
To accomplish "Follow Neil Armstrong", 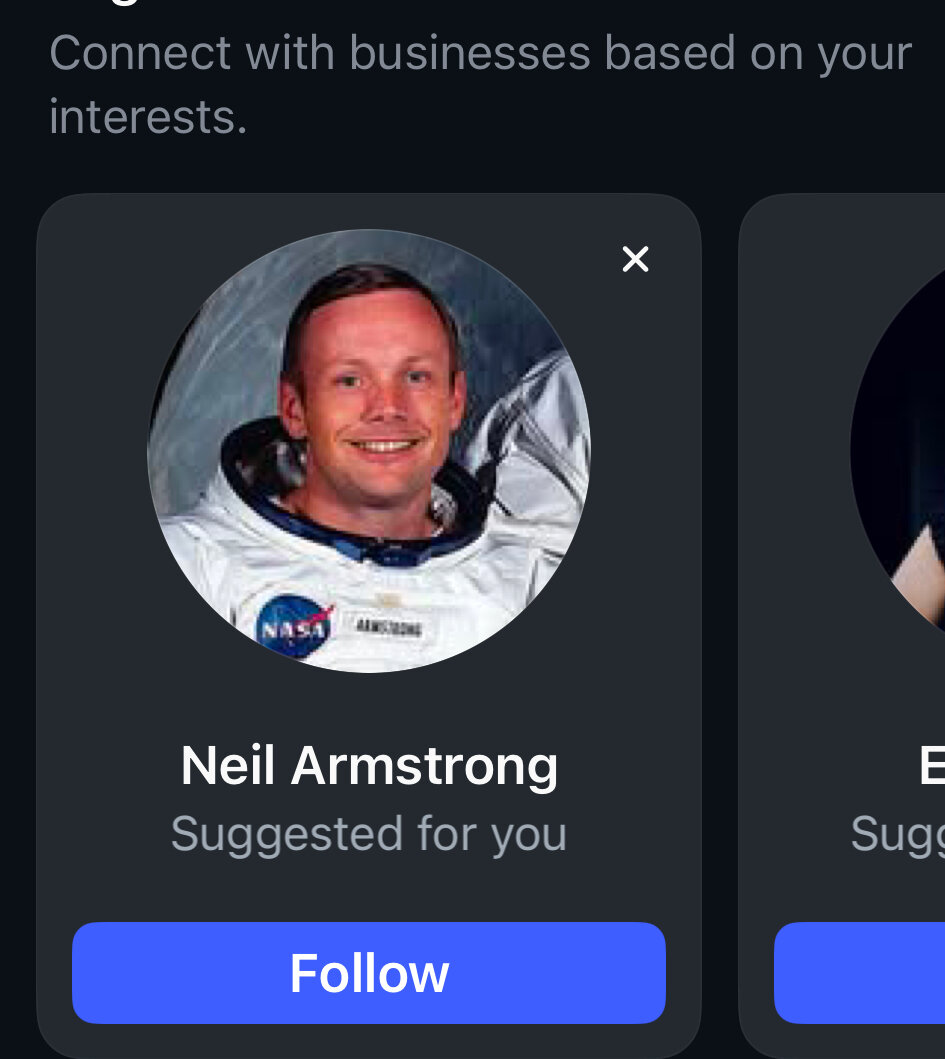I will (x=369, y=973).
